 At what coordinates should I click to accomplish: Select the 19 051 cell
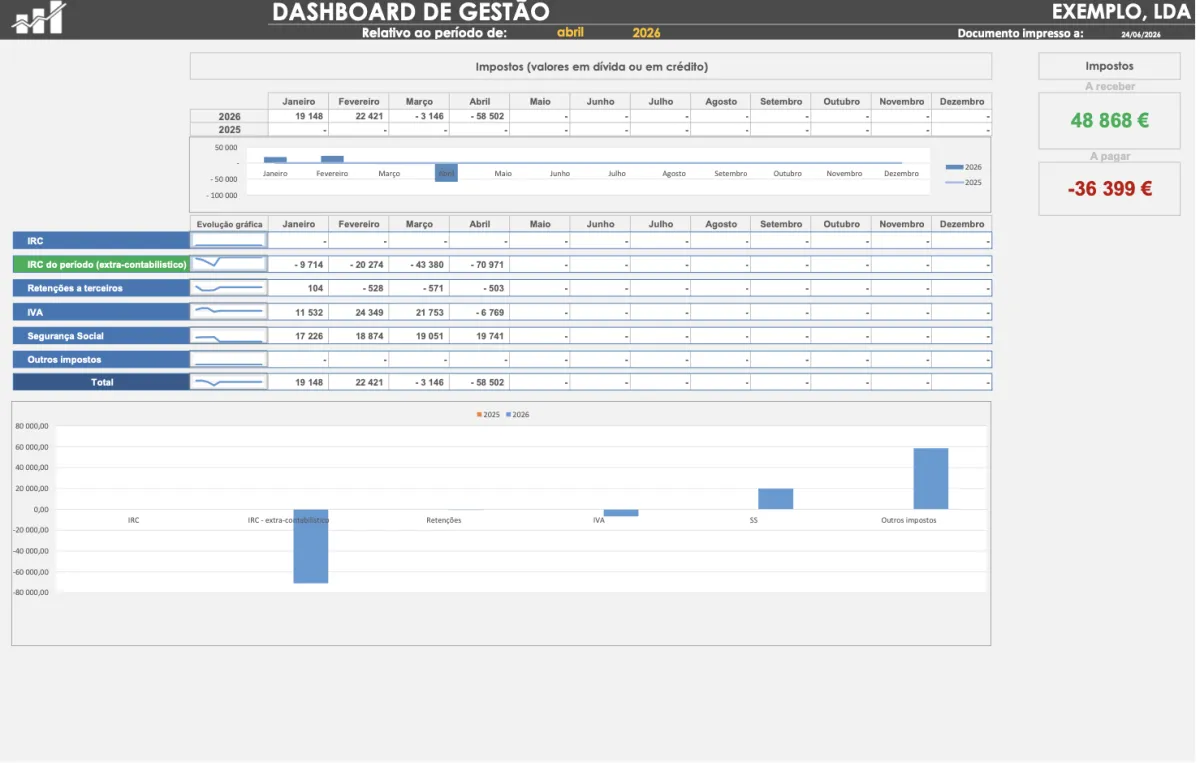point(419,335)
